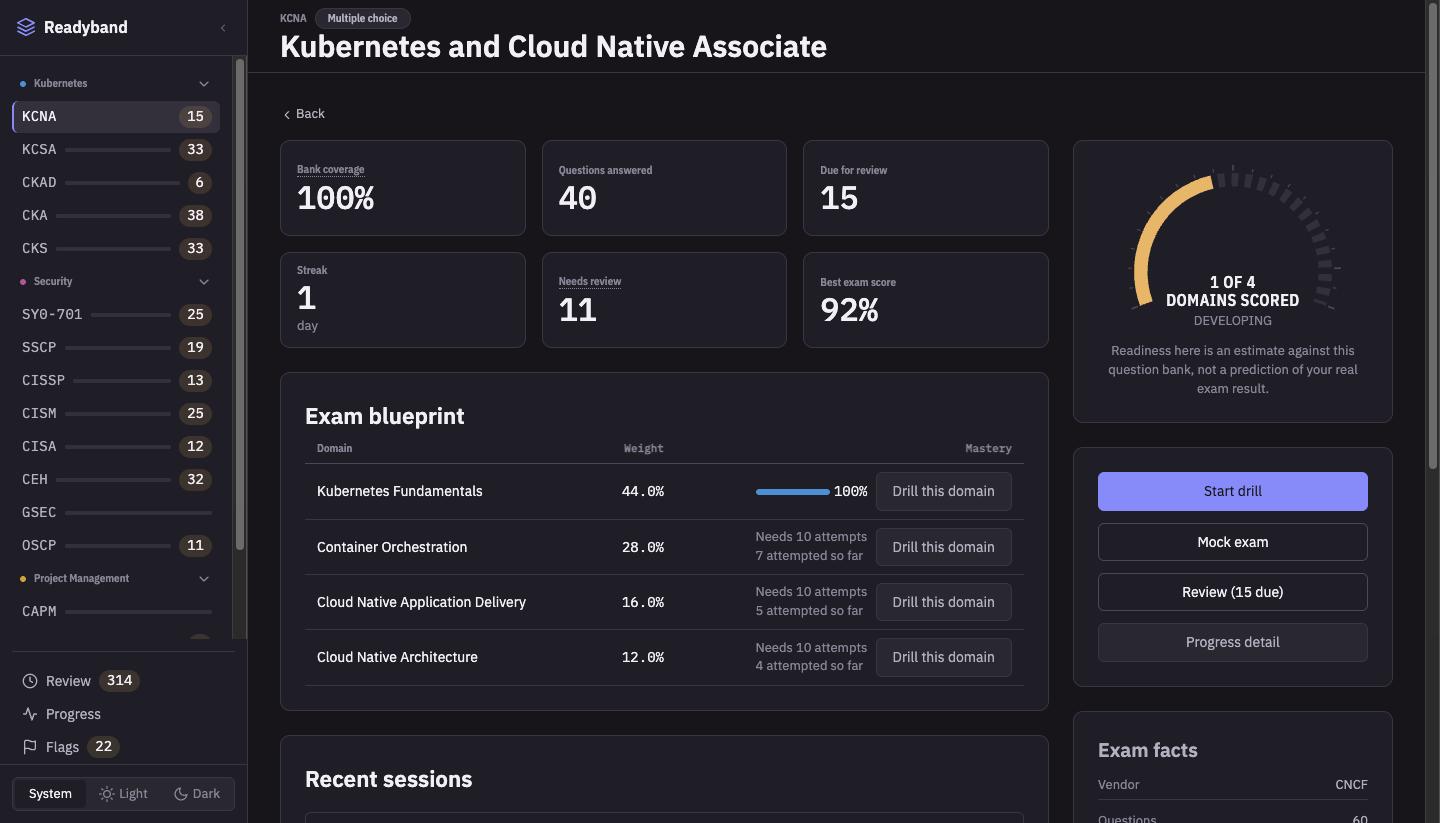1440x823 pixels.
Task: Select the System theme option
Action: click(x=50, y=794)
